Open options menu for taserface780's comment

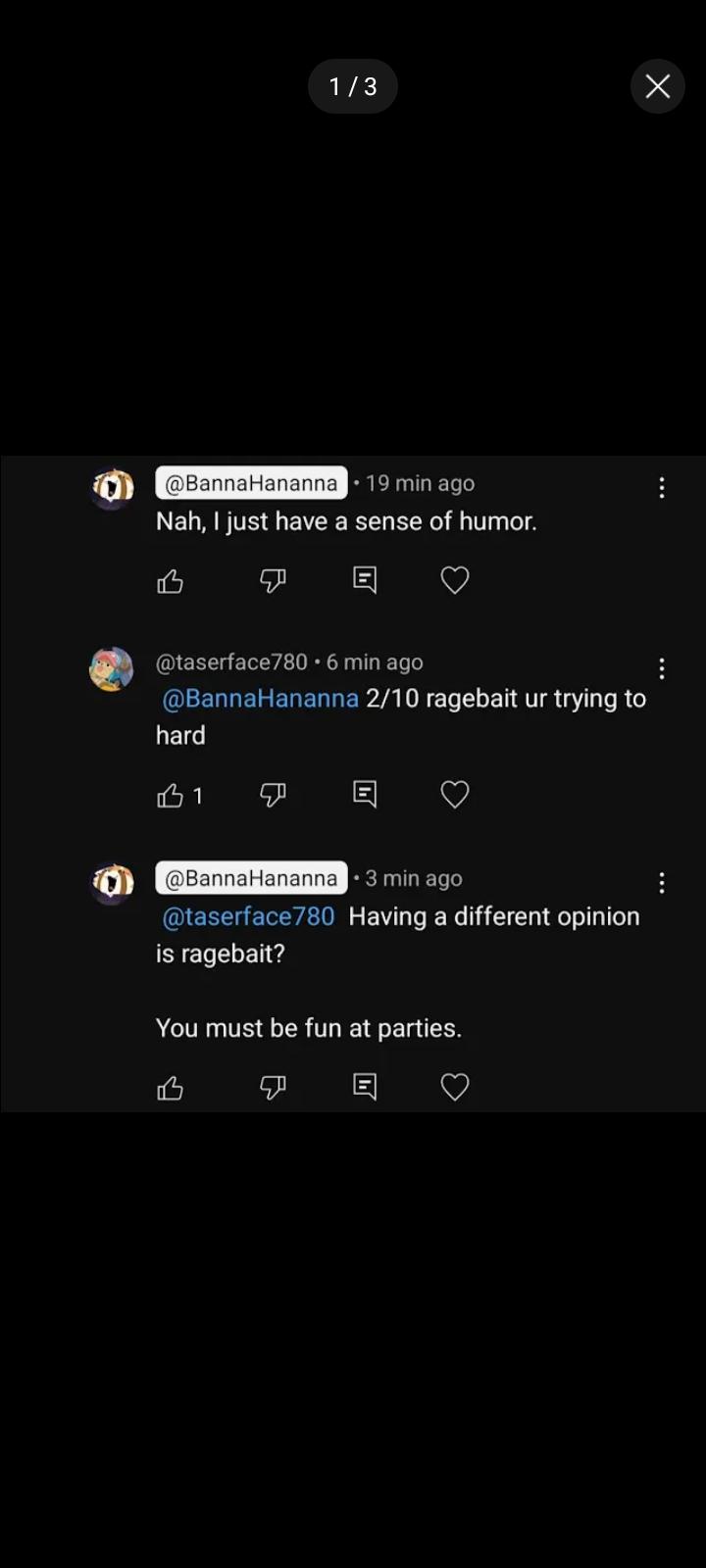coord(662,668)
